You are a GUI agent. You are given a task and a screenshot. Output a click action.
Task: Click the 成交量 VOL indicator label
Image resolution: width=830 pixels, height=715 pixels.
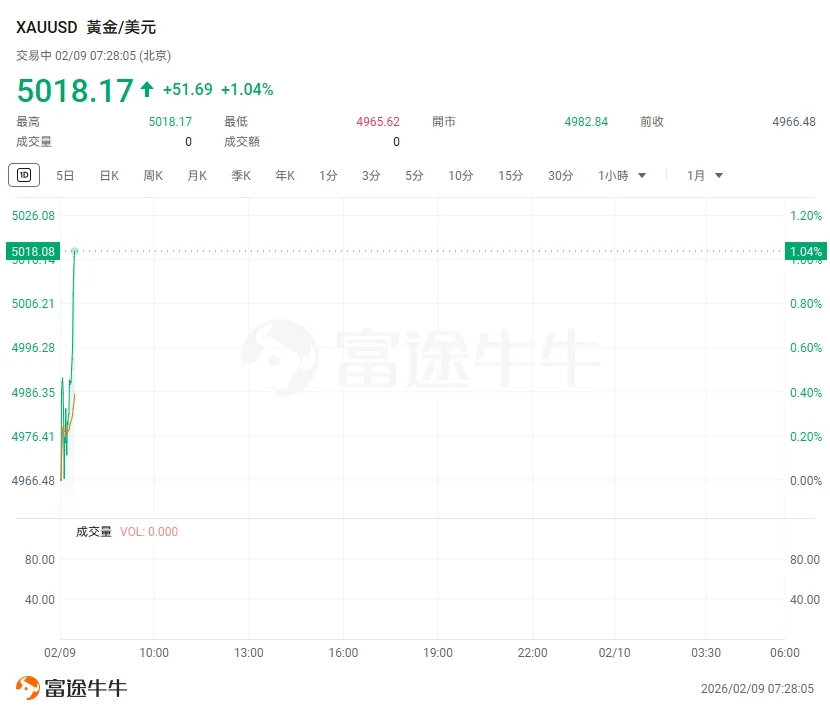[127, 532]
